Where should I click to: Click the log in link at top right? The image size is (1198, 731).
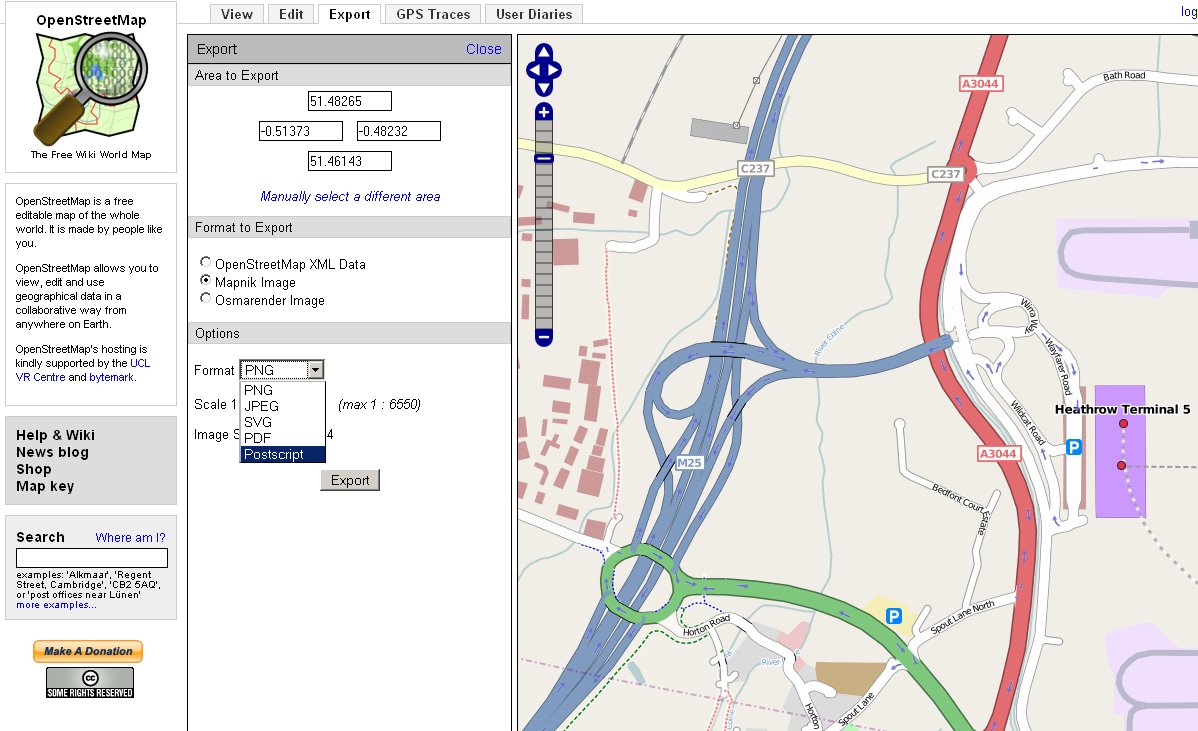coord(1189,11)
